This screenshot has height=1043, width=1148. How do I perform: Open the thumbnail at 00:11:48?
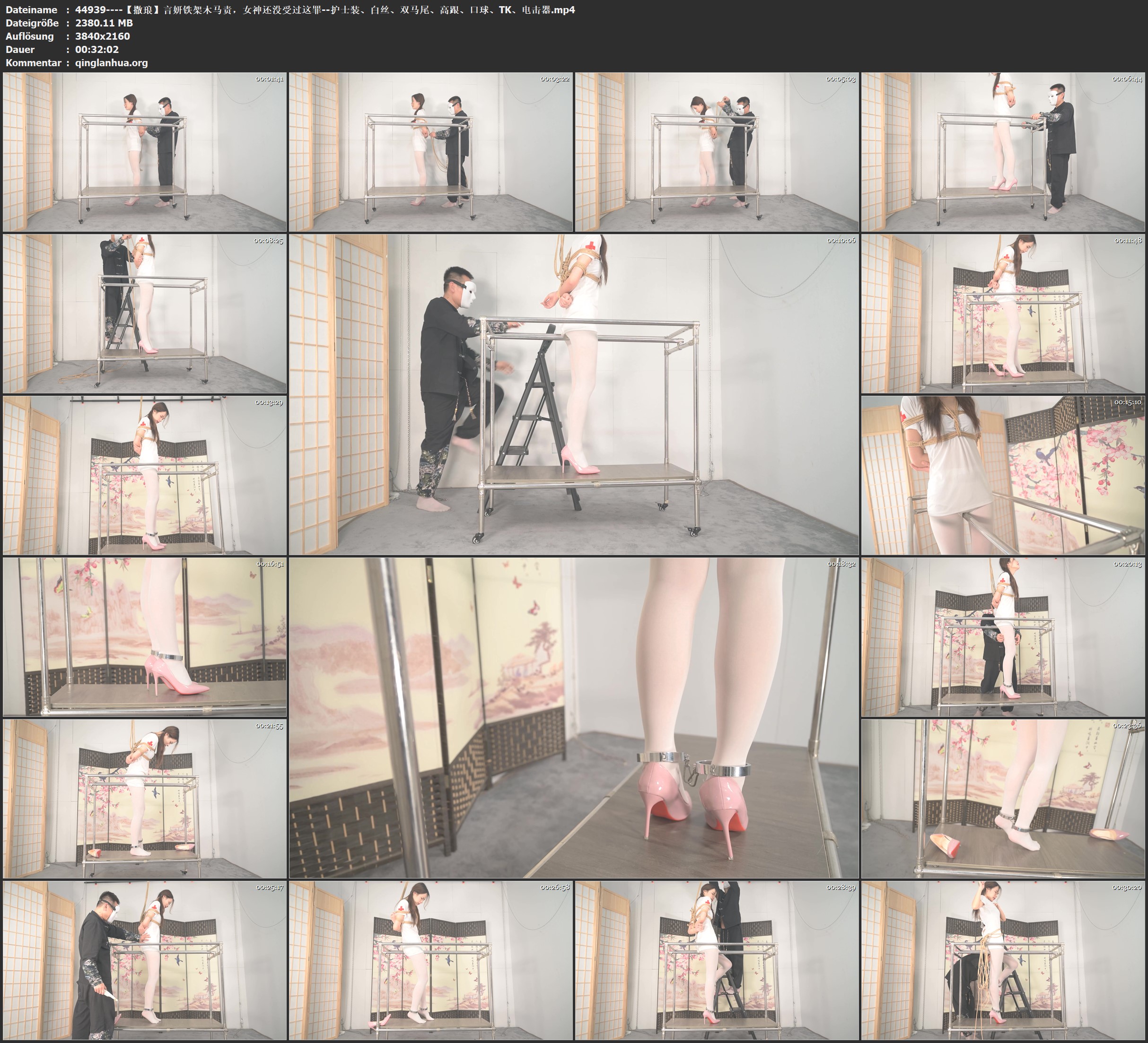[1003, 313]
